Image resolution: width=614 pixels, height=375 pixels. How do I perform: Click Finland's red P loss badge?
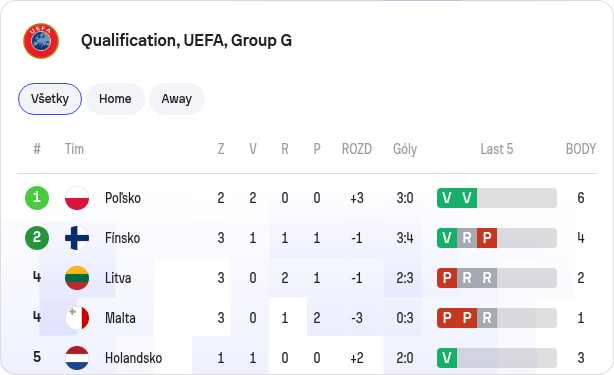pyautogui.click(x=487, y=238)
